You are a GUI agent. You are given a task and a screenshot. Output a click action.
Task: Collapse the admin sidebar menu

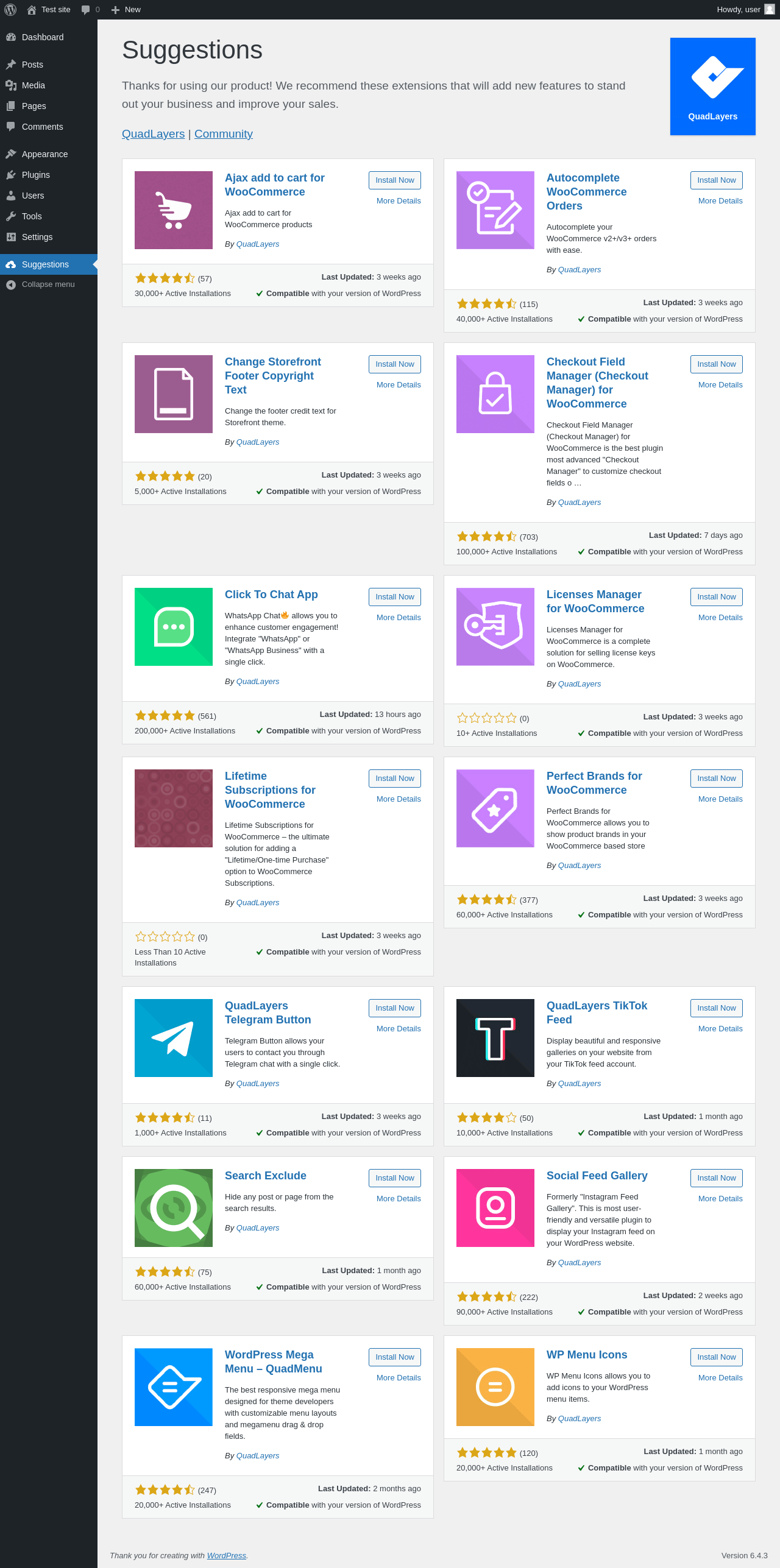48,284
